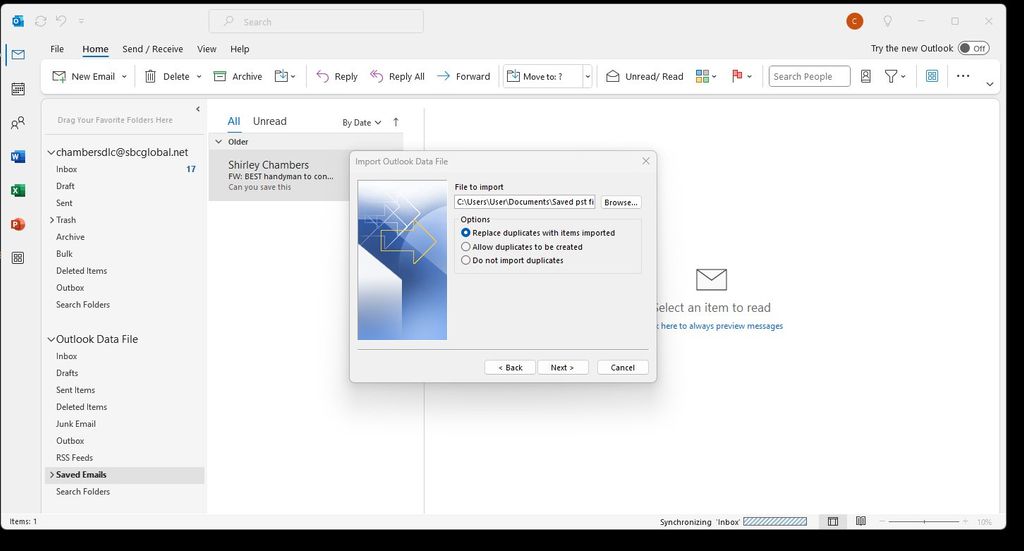This screenshot has height=551, width=1024.
Task: Open New Email dropdown arrow
Action: tap(124, 76)
